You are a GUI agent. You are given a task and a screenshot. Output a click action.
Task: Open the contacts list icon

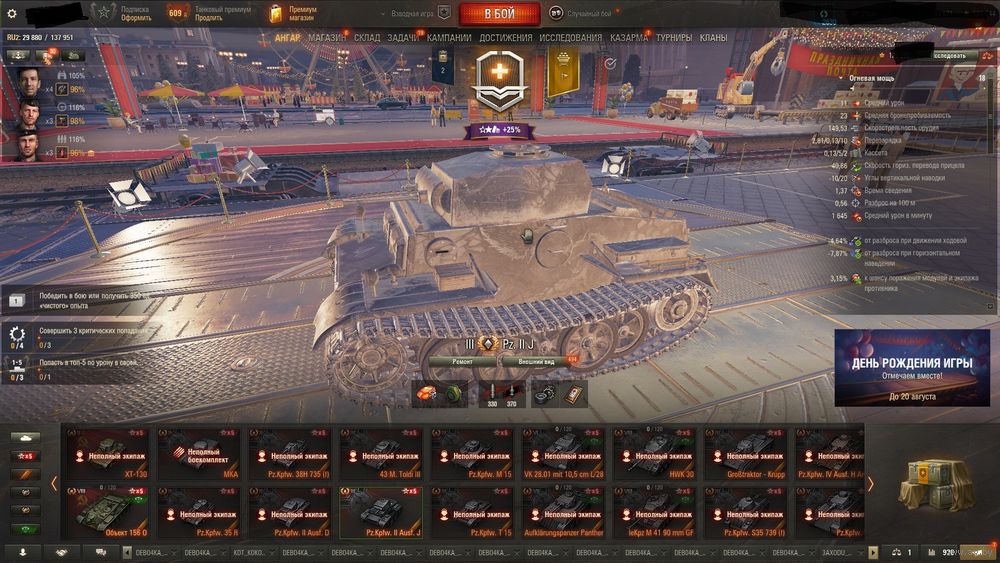coord(24,552)
